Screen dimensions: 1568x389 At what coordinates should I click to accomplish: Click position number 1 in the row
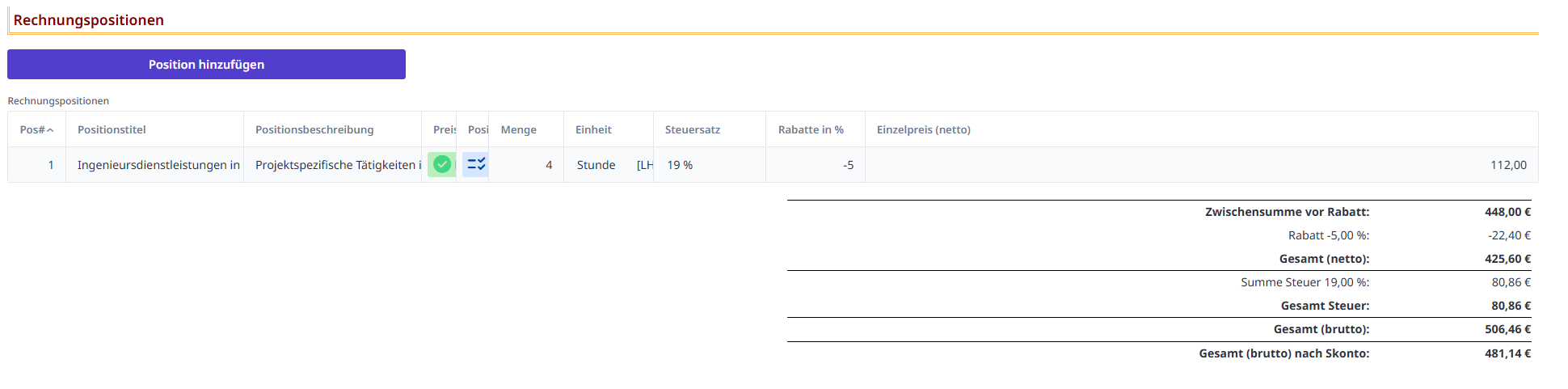coord(50,165)
